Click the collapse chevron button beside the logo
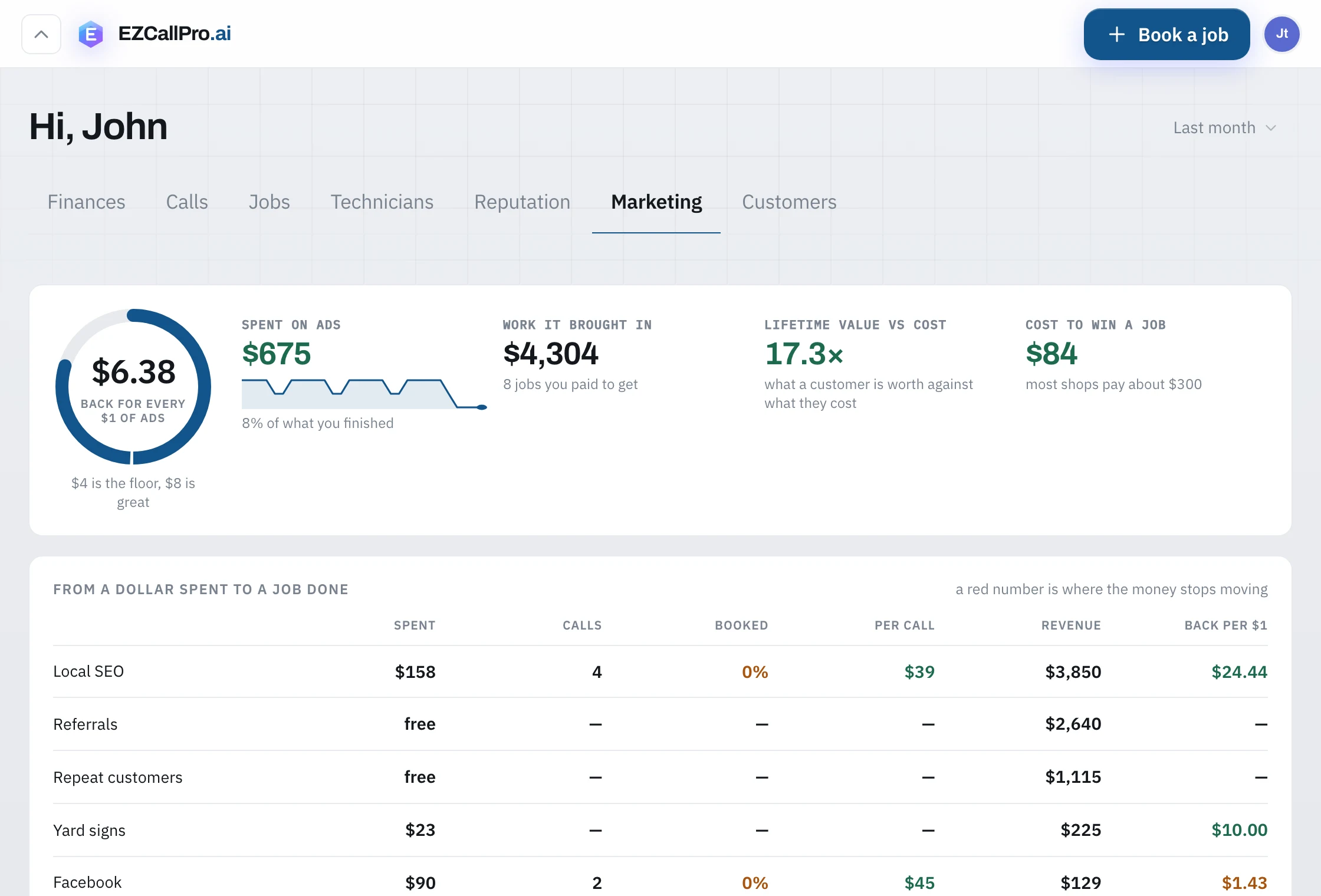1321x896 pixels. point(41,34)
